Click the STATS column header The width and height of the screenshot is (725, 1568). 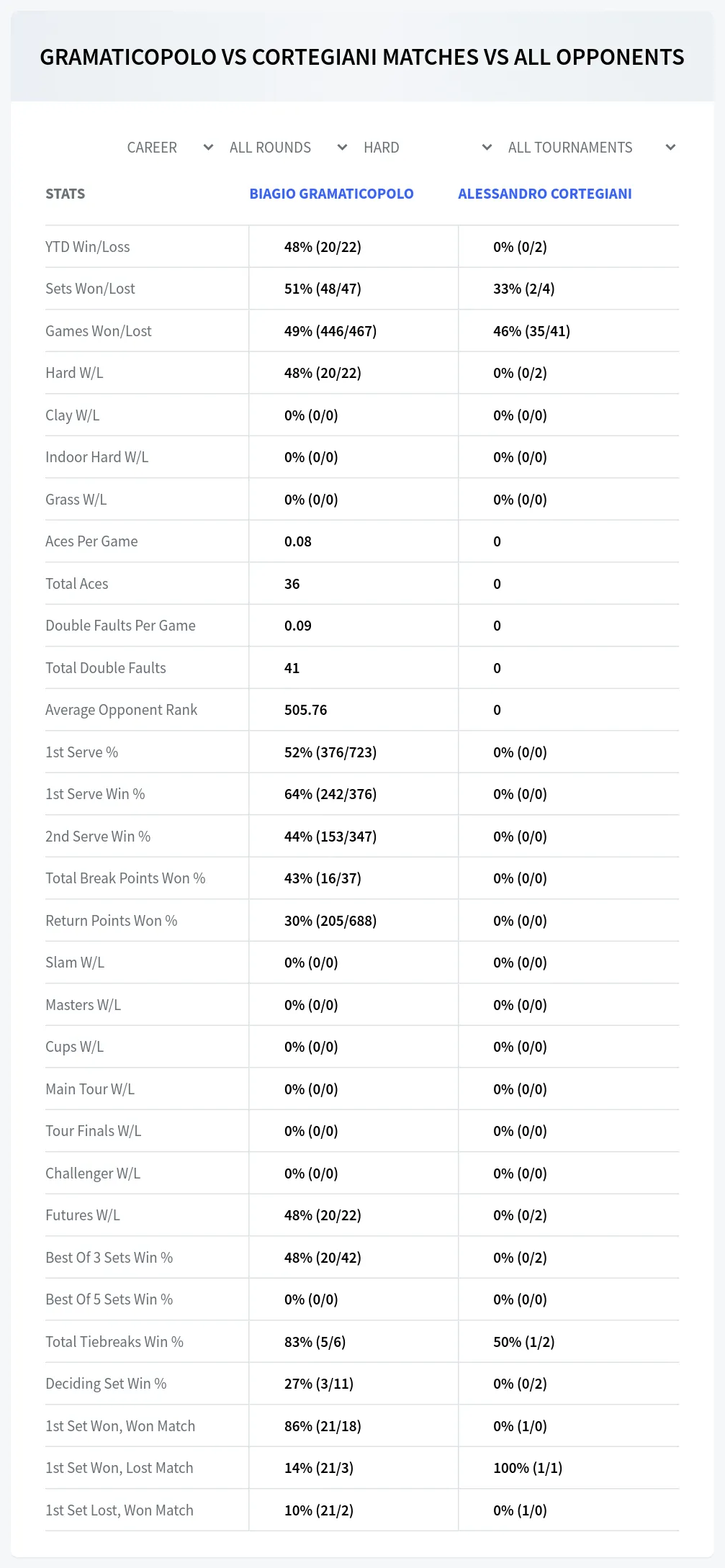click(65, 194)
